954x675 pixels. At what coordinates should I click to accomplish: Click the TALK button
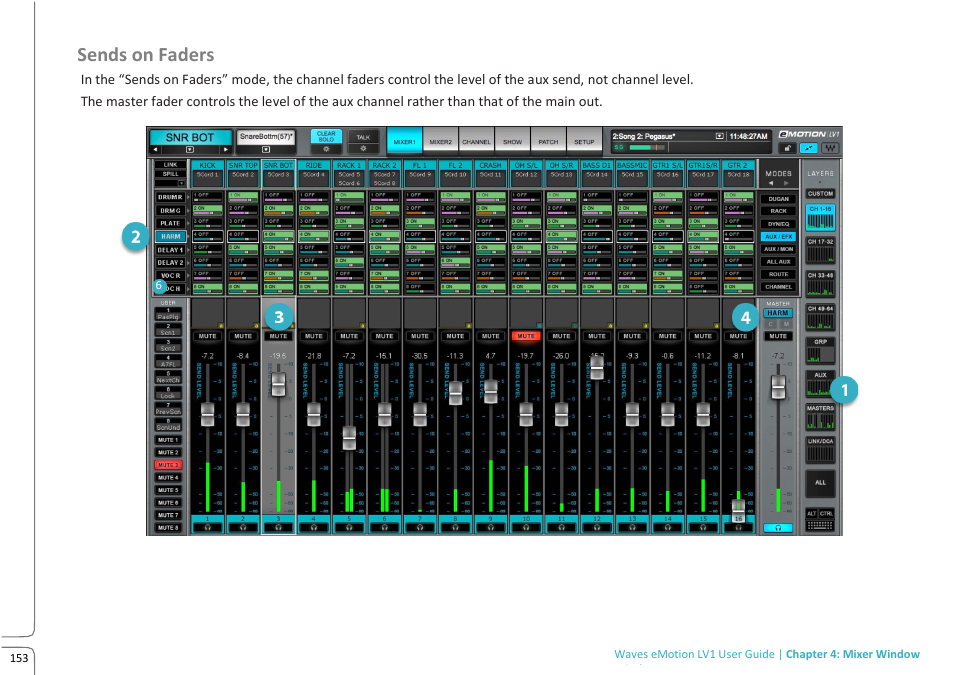coord(363,137)
